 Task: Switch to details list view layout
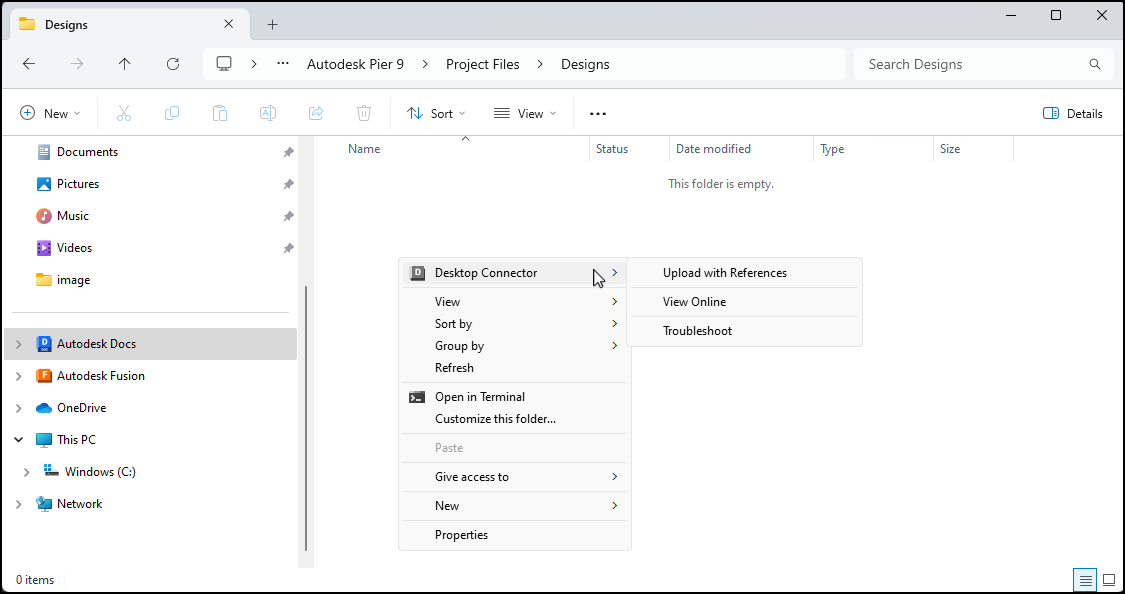coord(1084,580)
